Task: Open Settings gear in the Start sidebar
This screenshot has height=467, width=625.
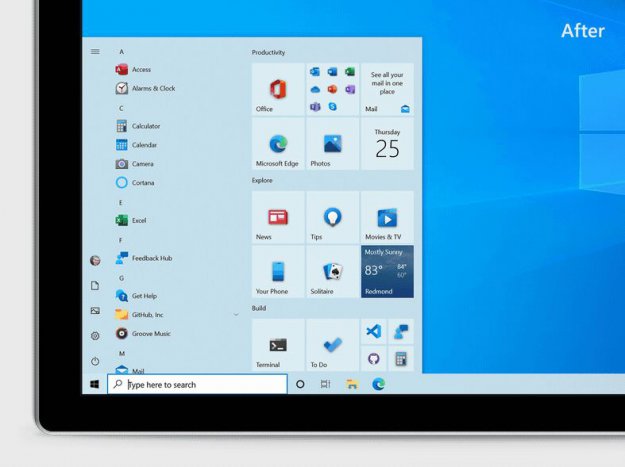Action: 95,336
